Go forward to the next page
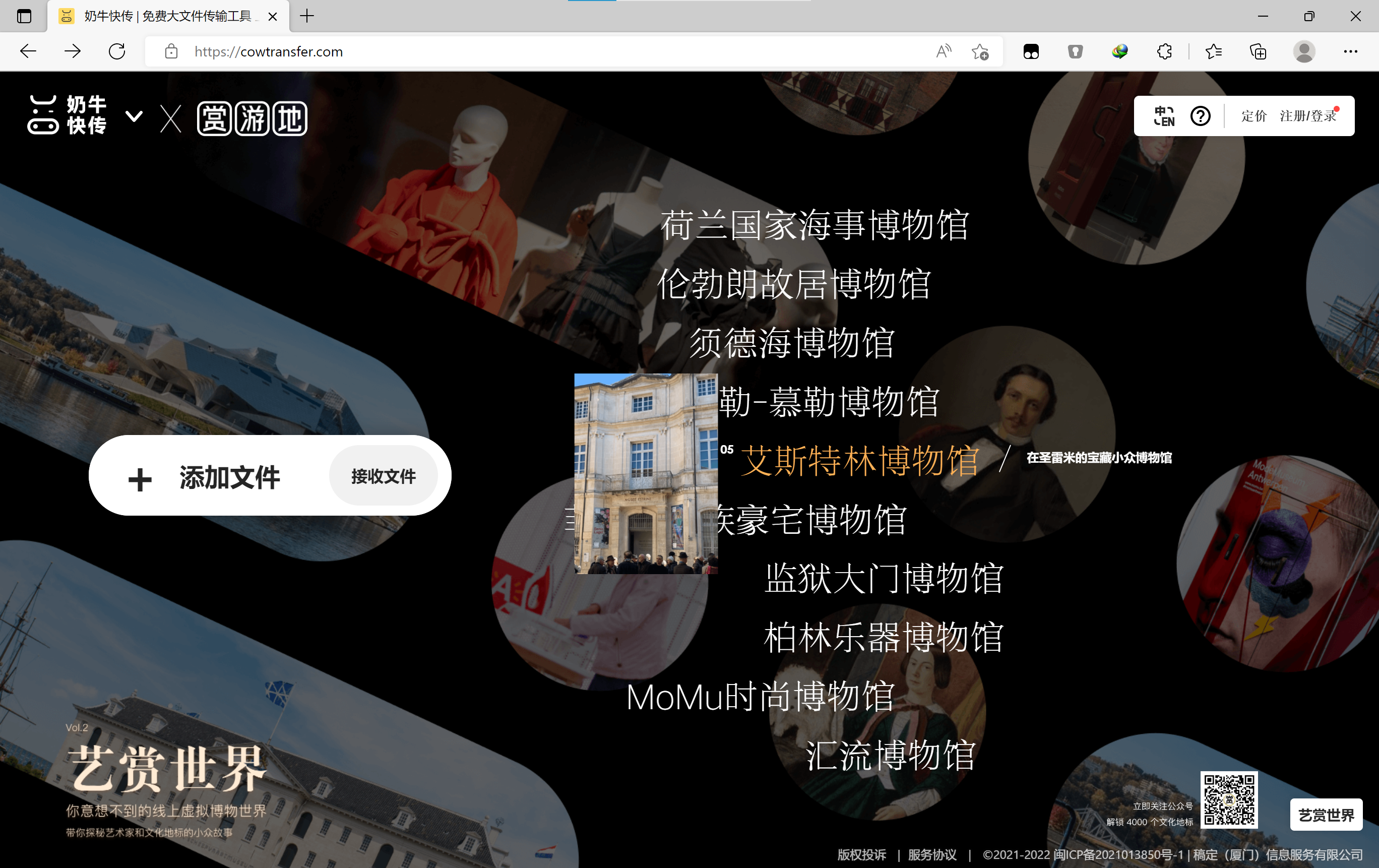Viewport: 1379px width, 868px height. pos(72,51)
